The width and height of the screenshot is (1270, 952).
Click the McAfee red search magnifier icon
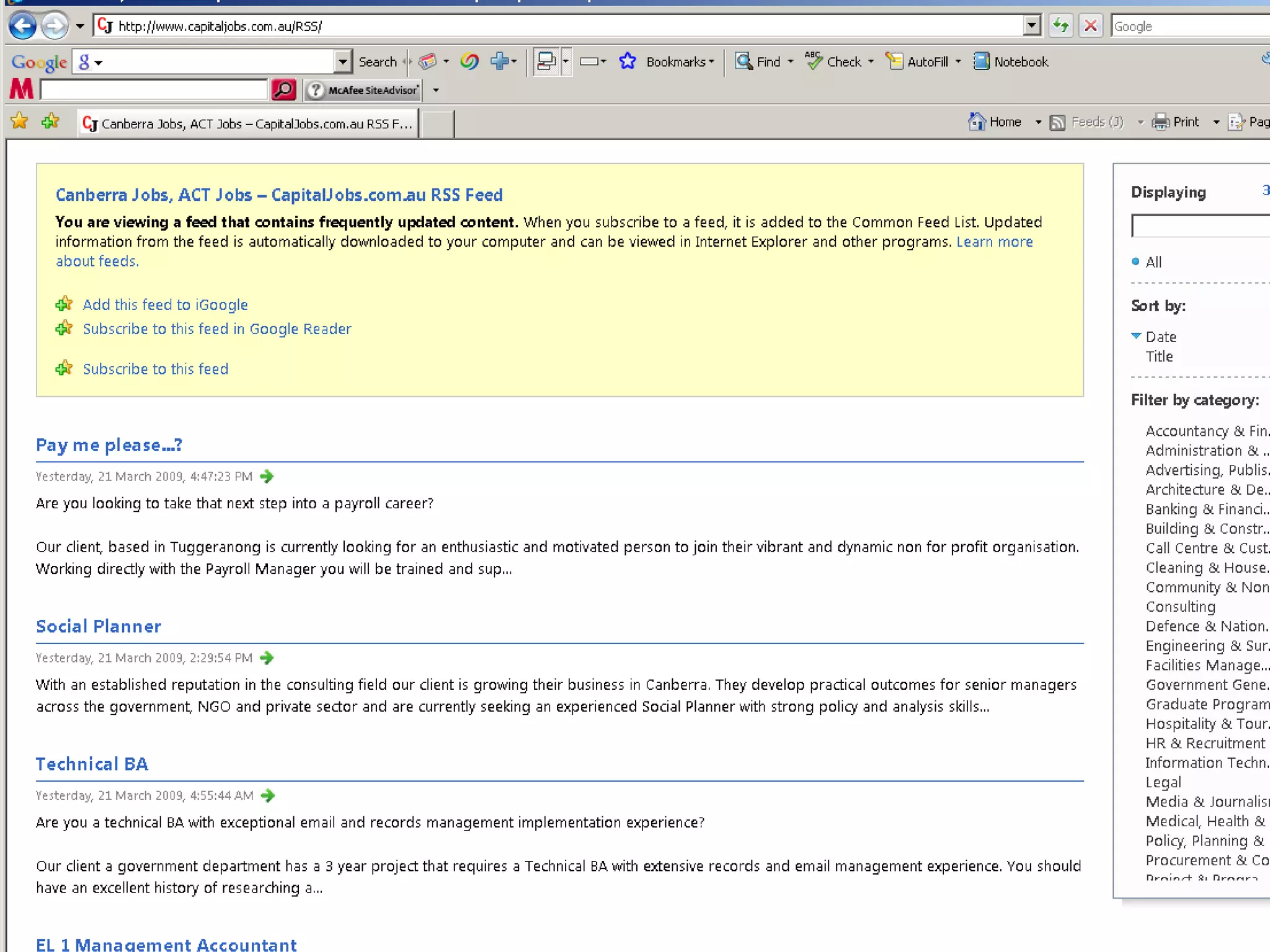point(283,90)
